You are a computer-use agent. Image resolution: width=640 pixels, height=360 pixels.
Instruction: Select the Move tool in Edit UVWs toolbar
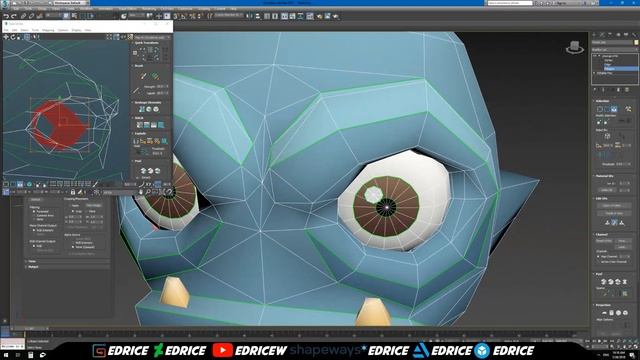[6, 37]
